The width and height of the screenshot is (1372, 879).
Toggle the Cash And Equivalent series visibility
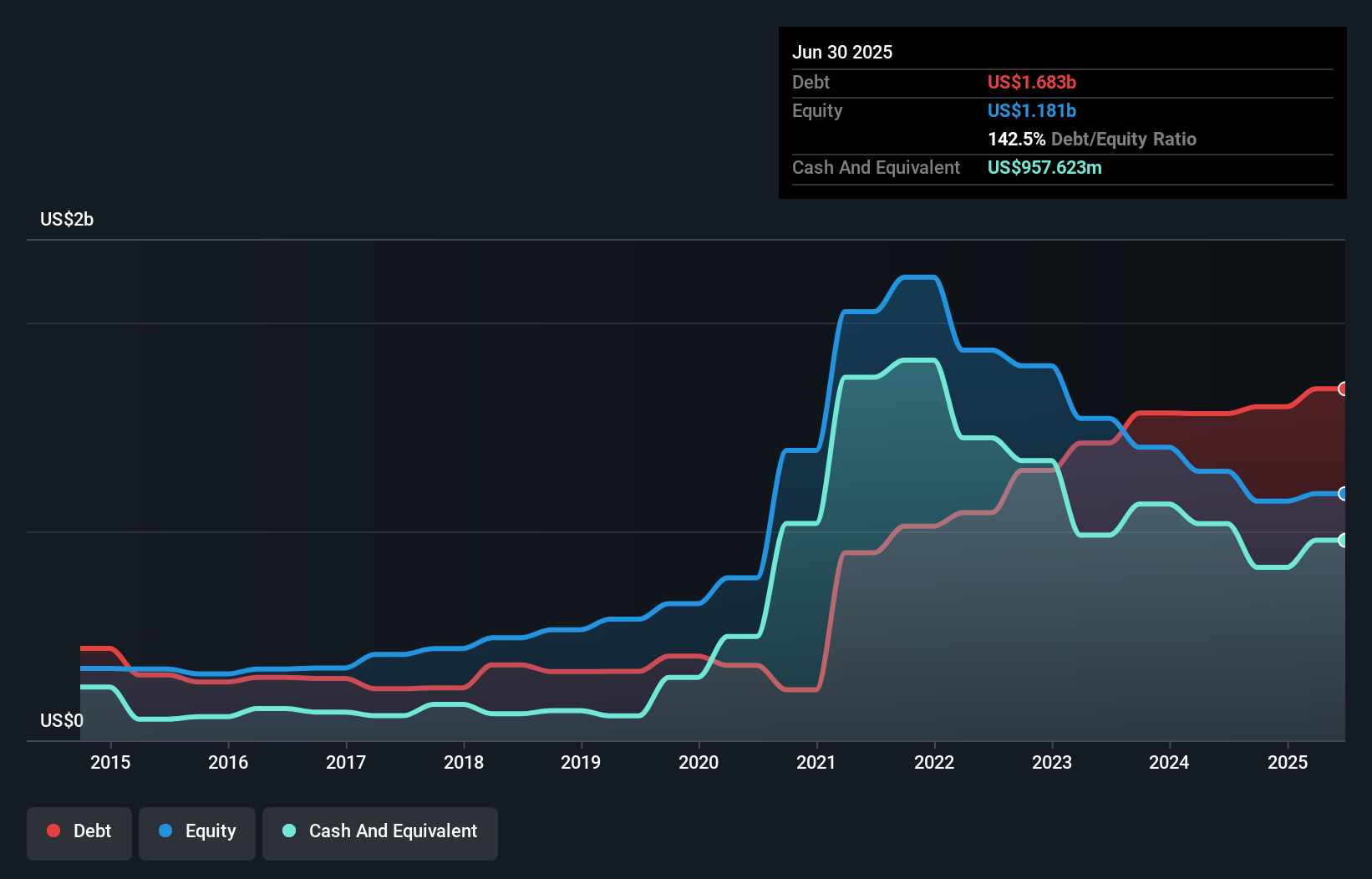(x=380, y=831)
